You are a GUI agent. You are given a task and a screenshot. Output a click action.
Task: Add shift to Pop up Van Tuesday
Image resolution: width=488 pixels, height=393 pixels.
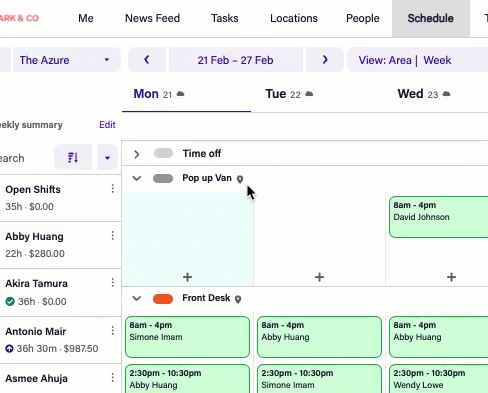pos(320,277)
